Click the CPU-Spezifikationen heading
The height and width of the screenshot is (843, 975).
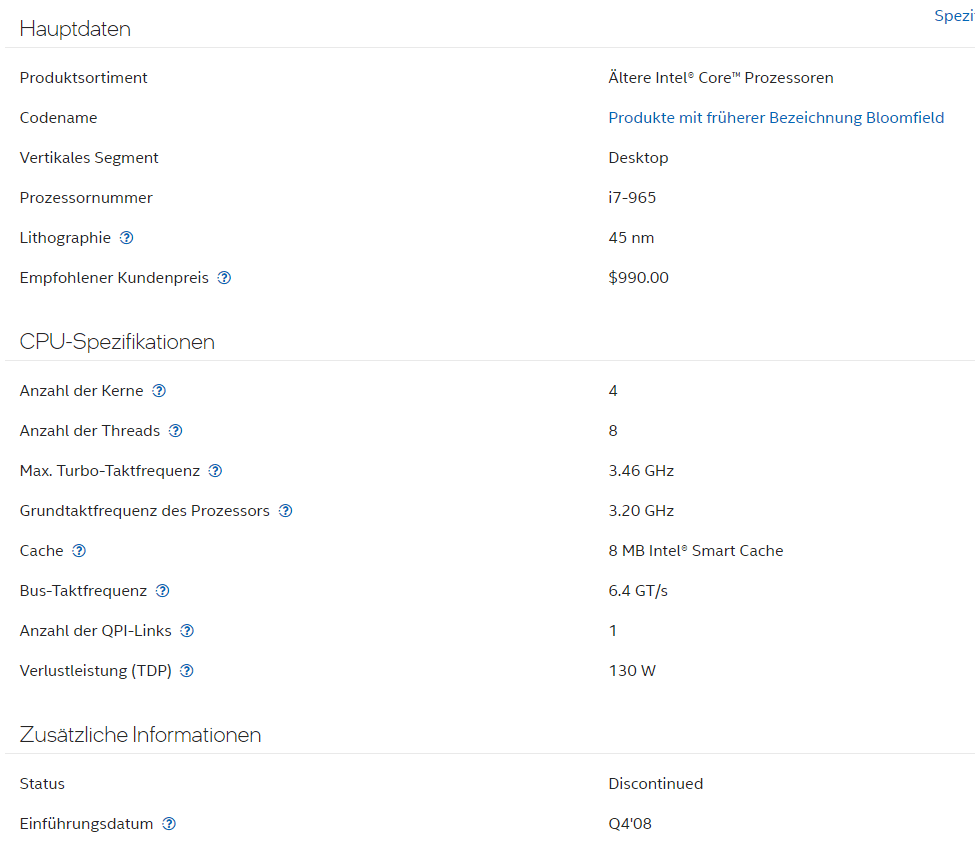(117, 342)
